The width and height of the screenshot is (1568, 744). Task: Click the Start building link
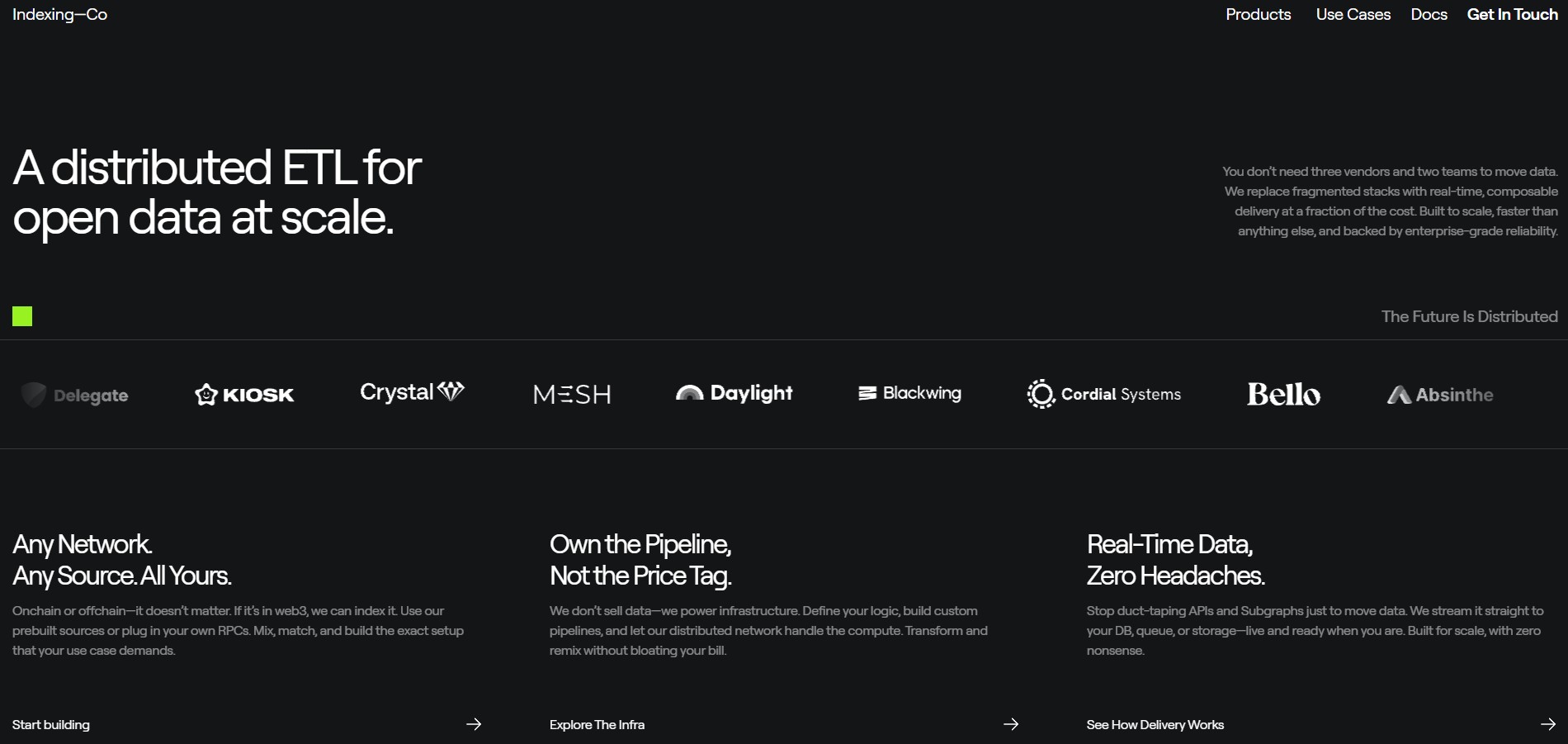[x=51, y=724]
